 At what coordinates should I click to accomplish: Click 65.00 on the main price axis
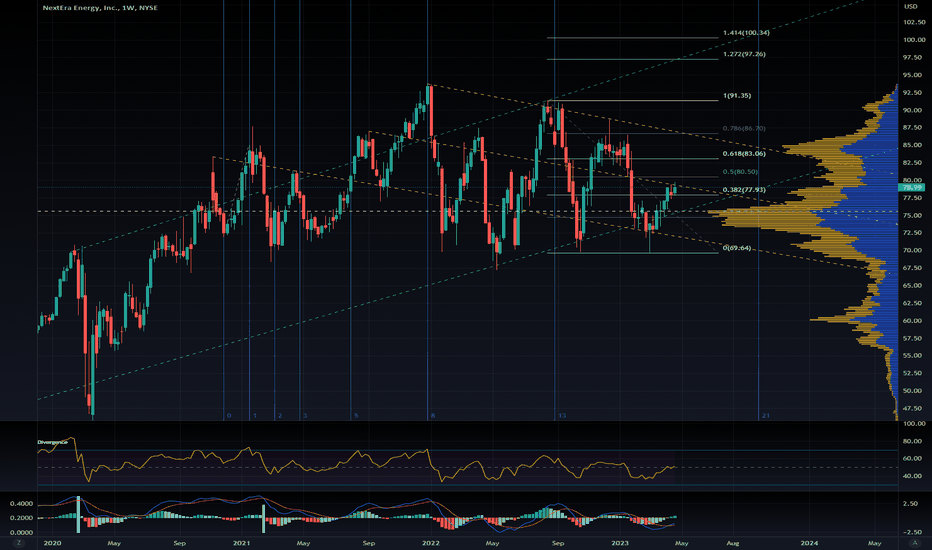coord(914,285)
